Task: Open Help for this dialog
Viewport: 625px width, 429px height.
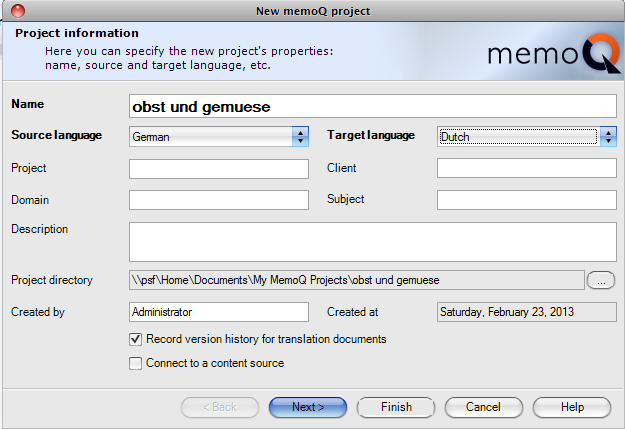Action: coord(572,407)
